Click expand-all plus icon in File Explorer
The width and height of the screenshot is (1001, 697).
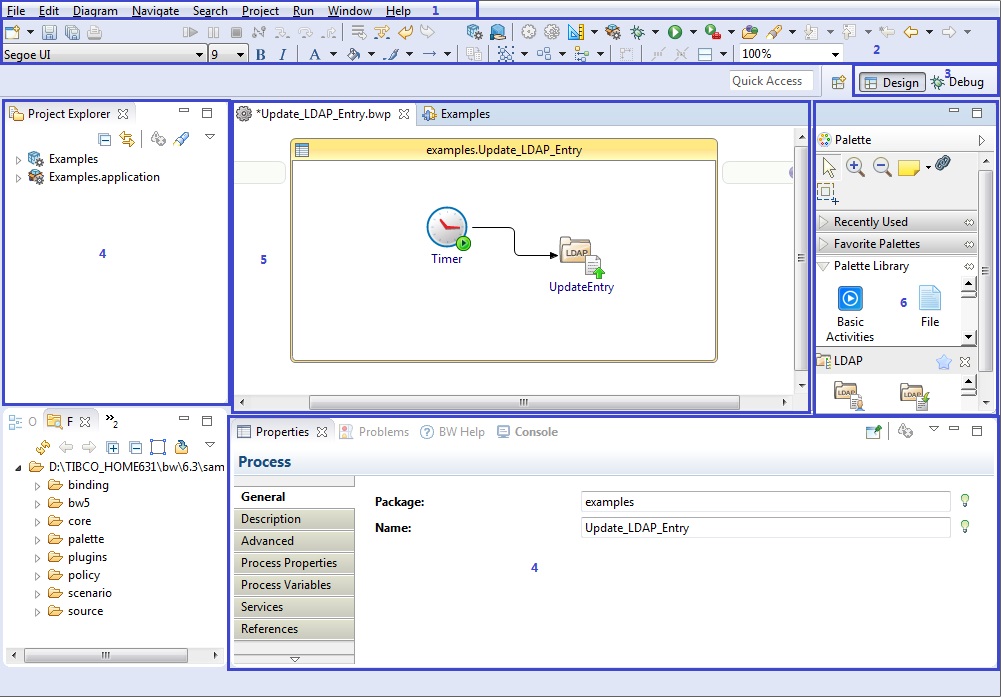click(x=112, y=447)
